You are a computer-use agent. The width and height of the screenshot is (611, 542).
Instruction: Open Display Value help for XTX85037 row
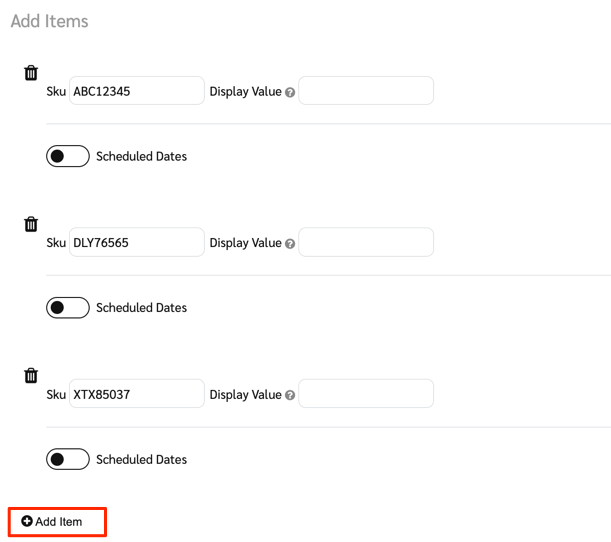coord(290,395)
